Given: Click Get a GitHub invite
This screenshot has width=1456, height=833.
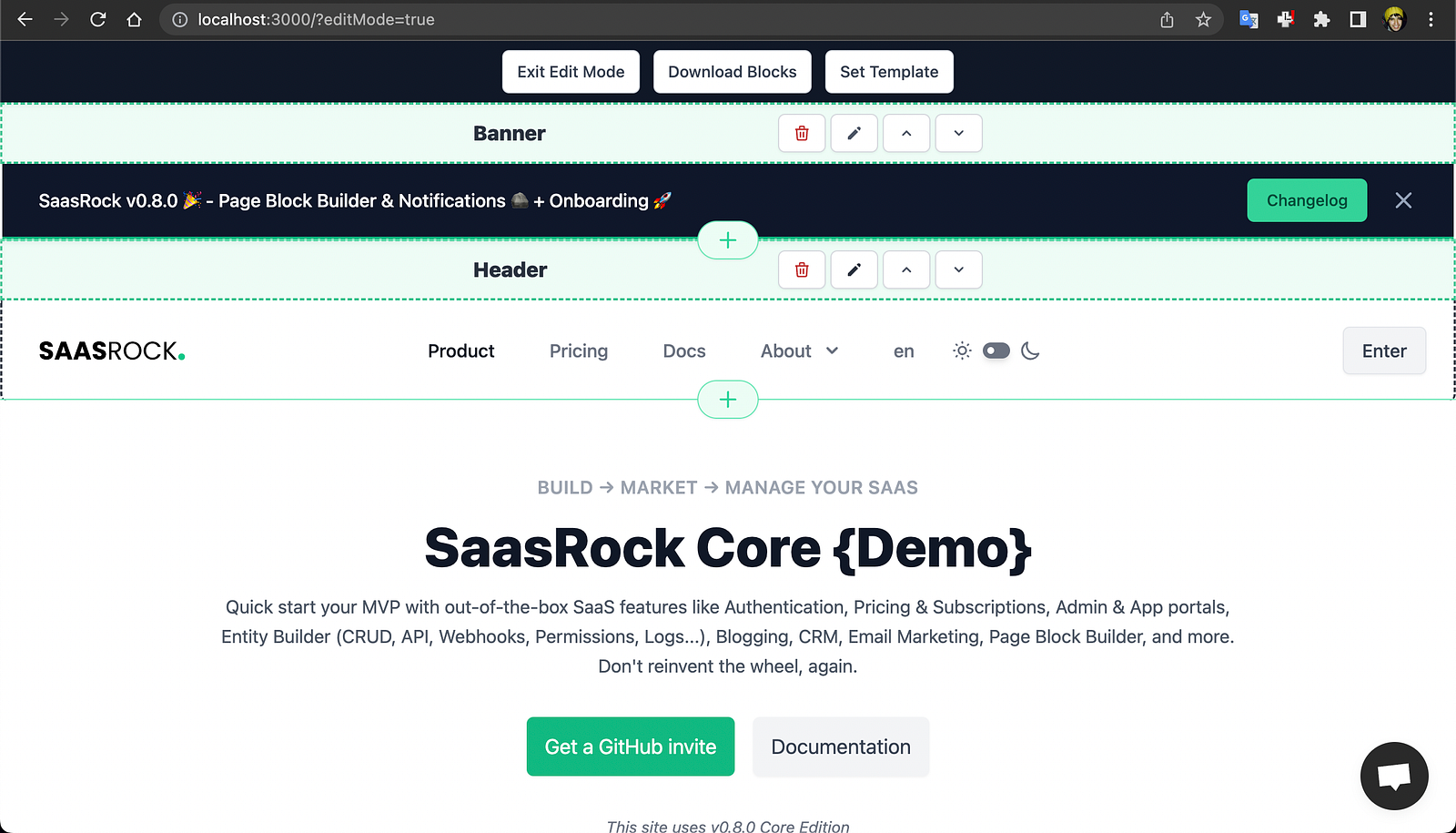Looking at the screenshot, I should click(631, 747).
